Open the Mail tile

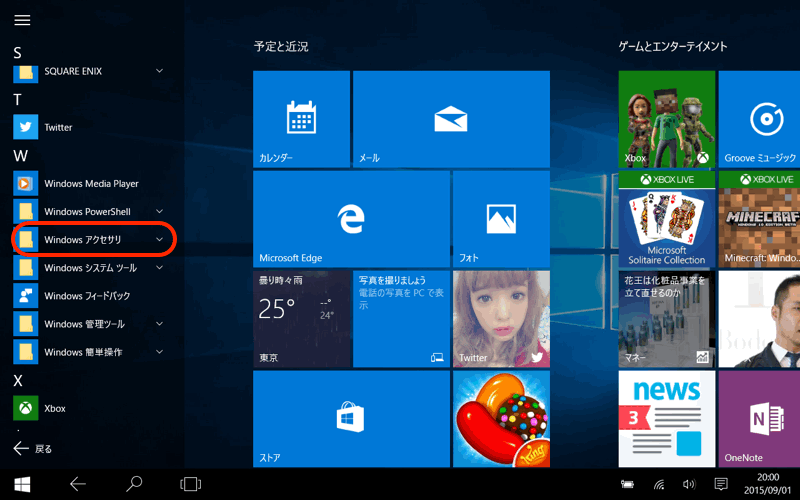[451, 118]
